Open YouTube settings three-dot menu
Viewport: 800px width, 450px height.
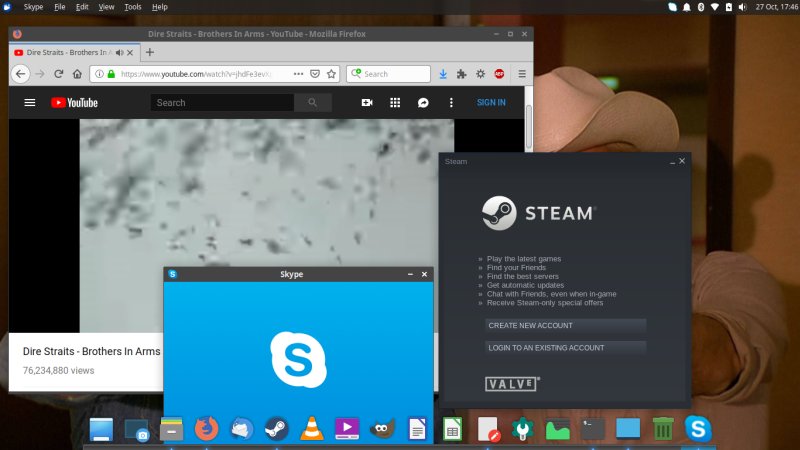click(x=451, y=103)
